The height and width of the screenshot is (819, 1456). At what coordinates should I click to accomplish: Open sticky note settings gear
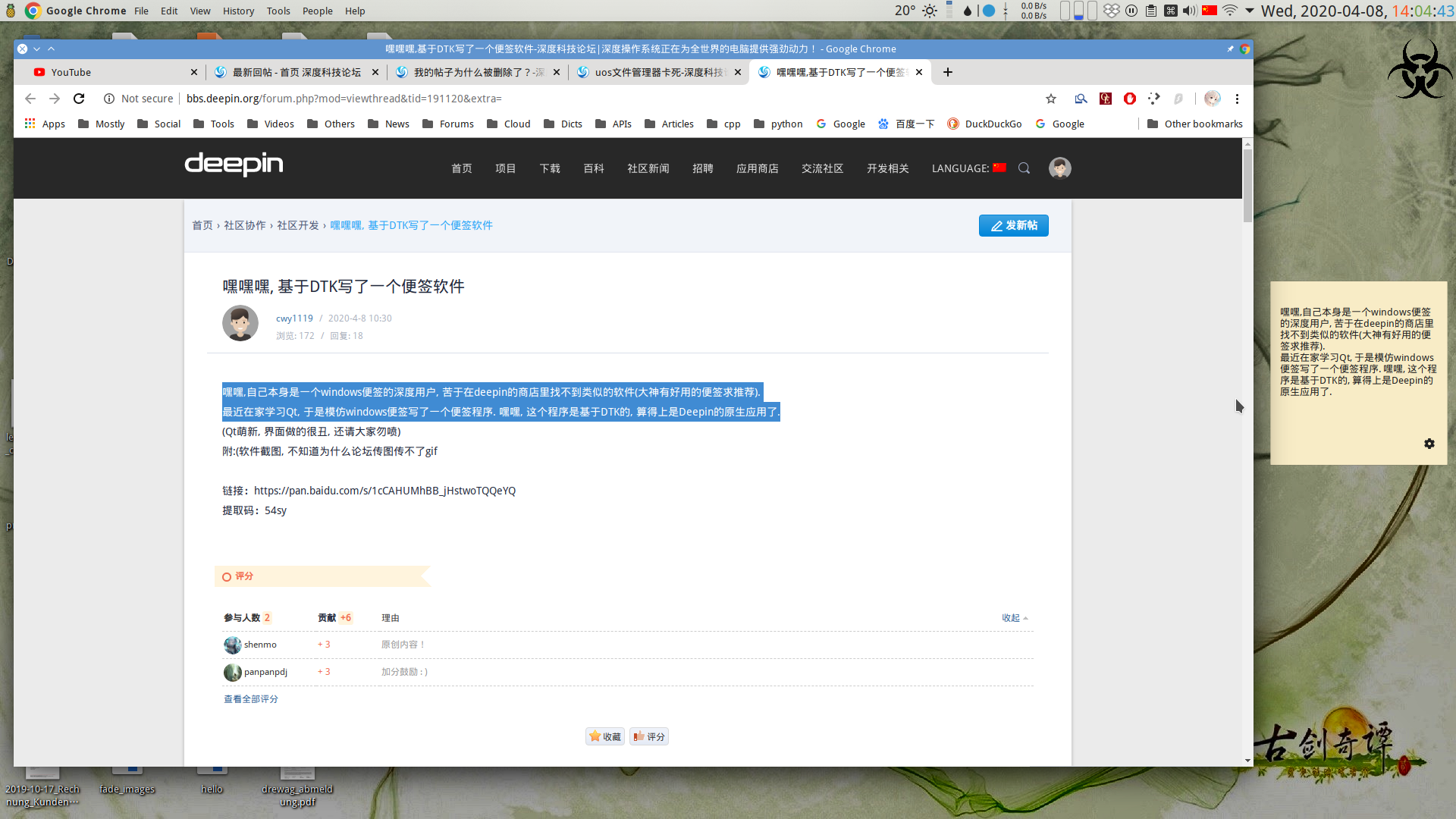(1429, 444)
